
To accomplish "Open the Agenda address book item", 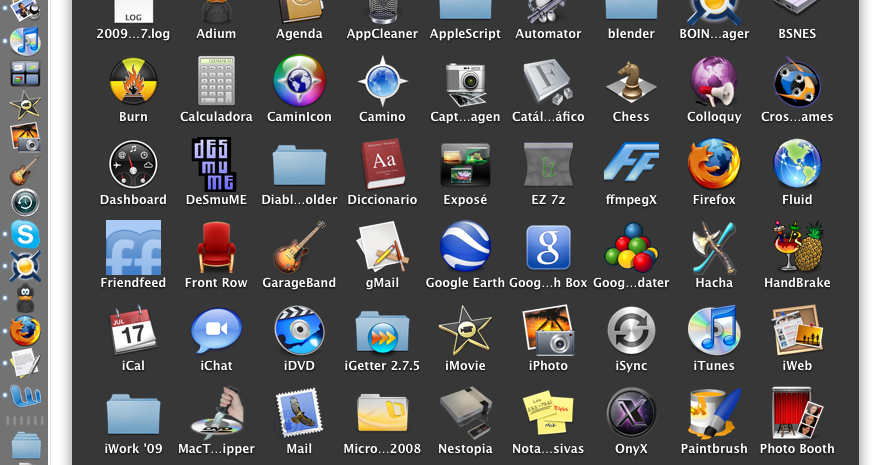I will [x=299, y=11].
